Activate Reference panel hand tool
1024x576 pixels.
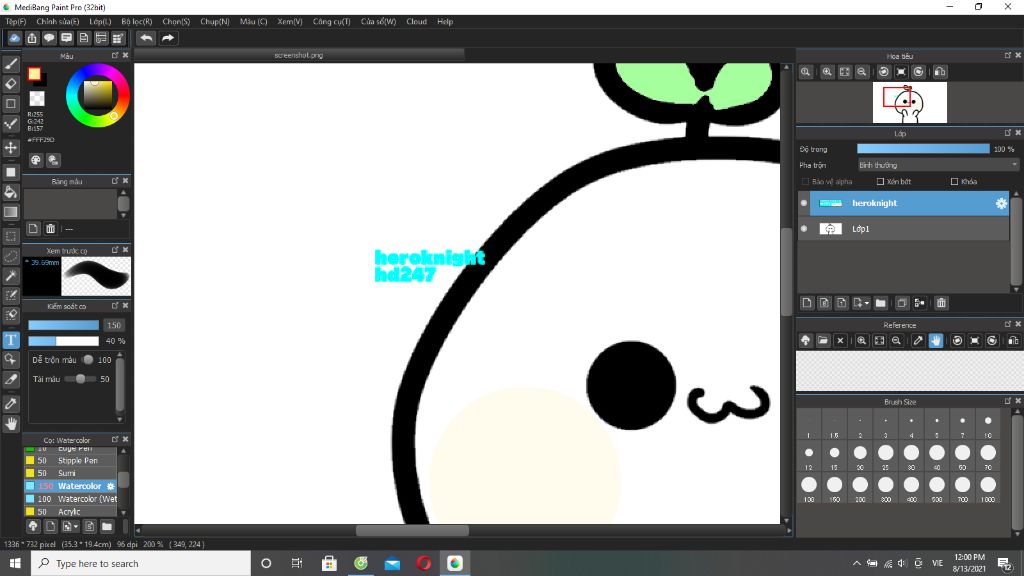tap(936, 340)
